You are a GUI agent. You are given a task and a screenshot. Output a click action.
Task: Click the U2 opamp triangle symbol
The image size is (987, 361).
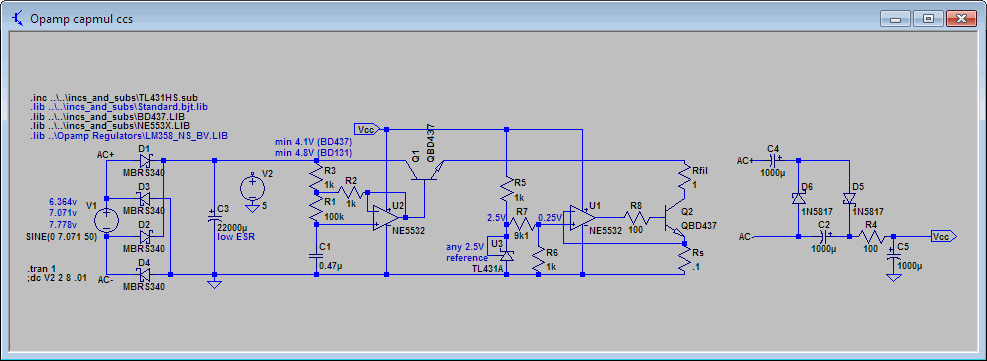(x=386, y=217)
